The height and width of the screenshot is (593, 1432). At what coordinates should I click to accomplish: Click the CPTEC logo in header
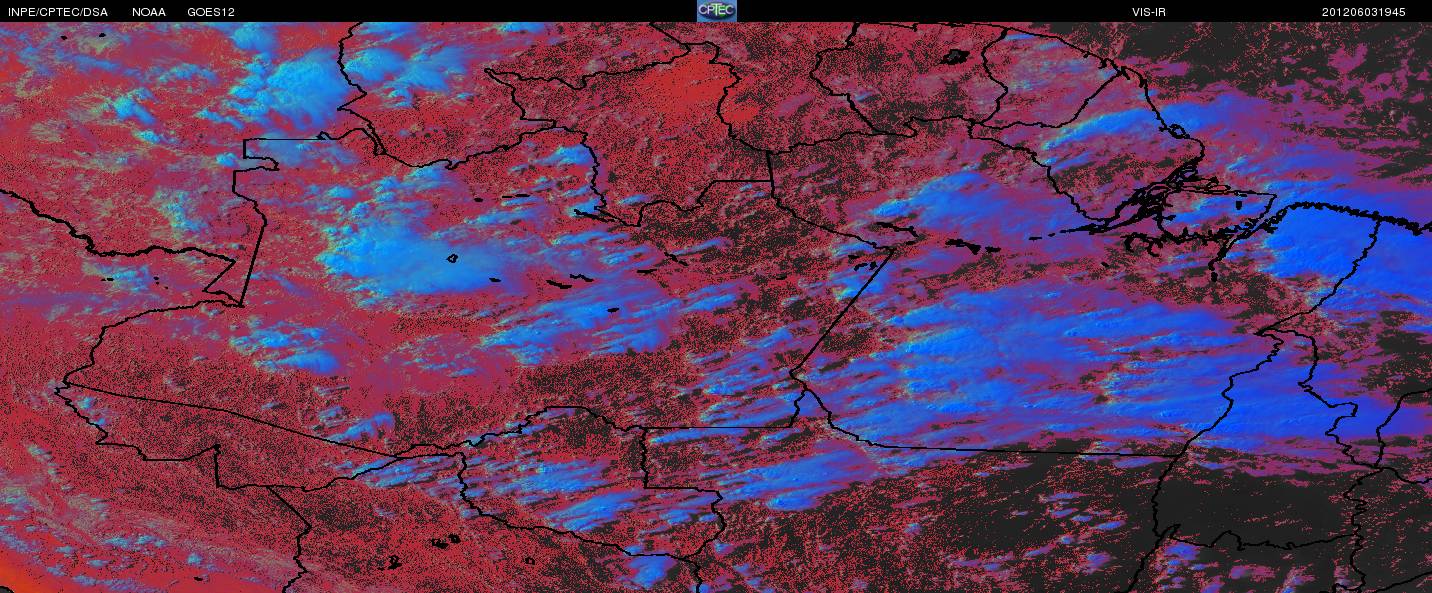click(716, 11)
